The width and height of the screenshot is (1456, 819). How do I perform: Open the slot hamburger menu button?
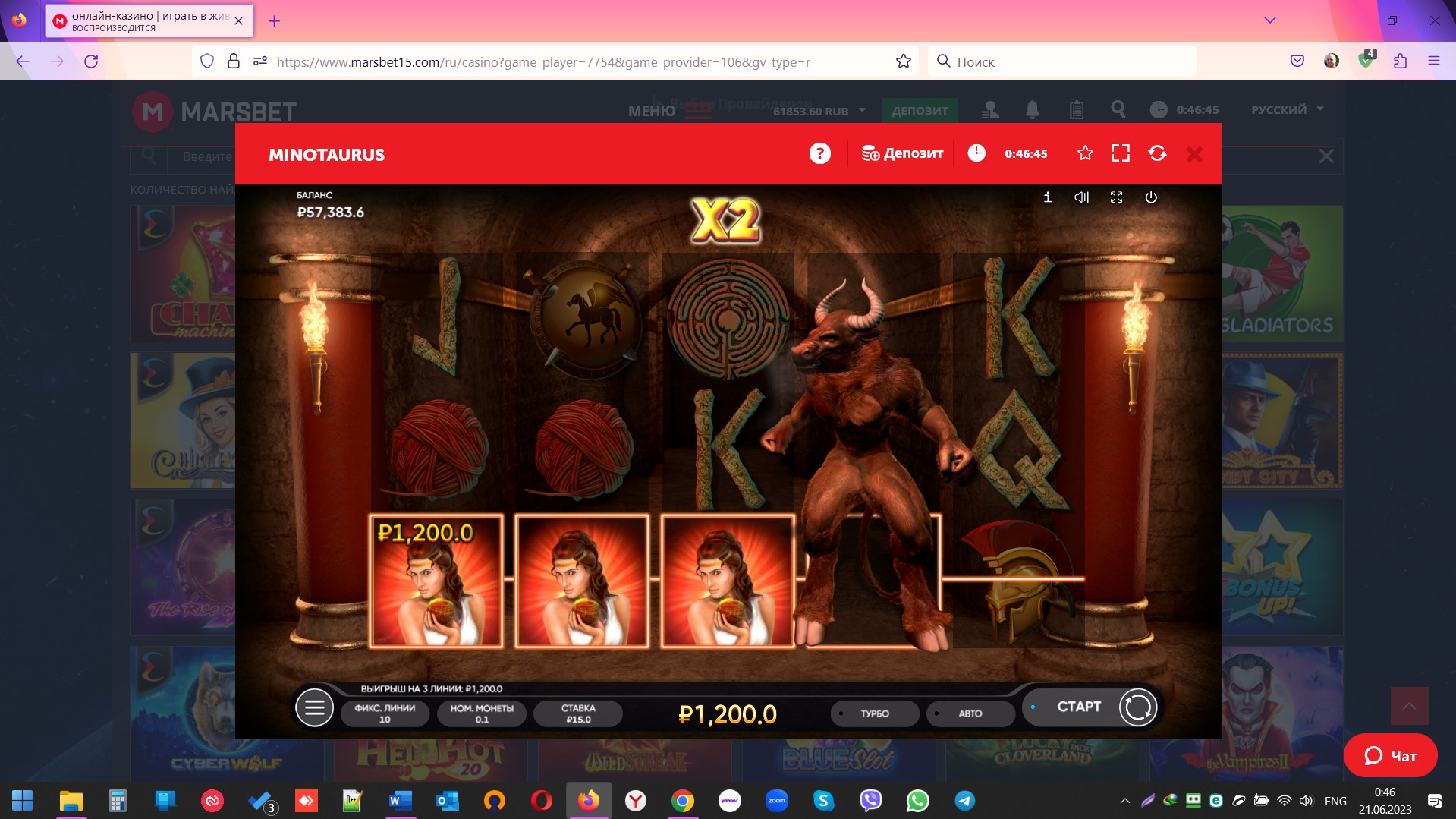314,707
